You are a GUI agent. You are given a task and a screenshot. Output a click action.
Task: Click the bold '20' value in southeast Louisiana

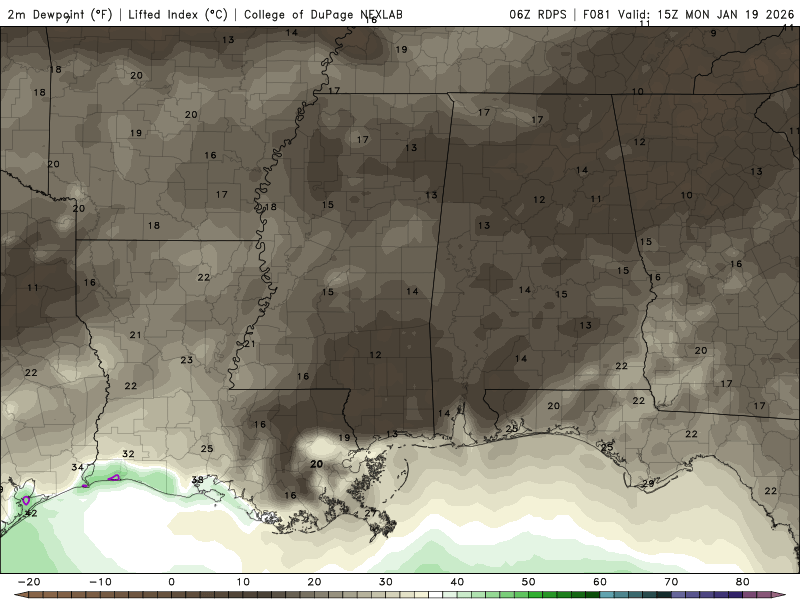(x=316, y=464)
